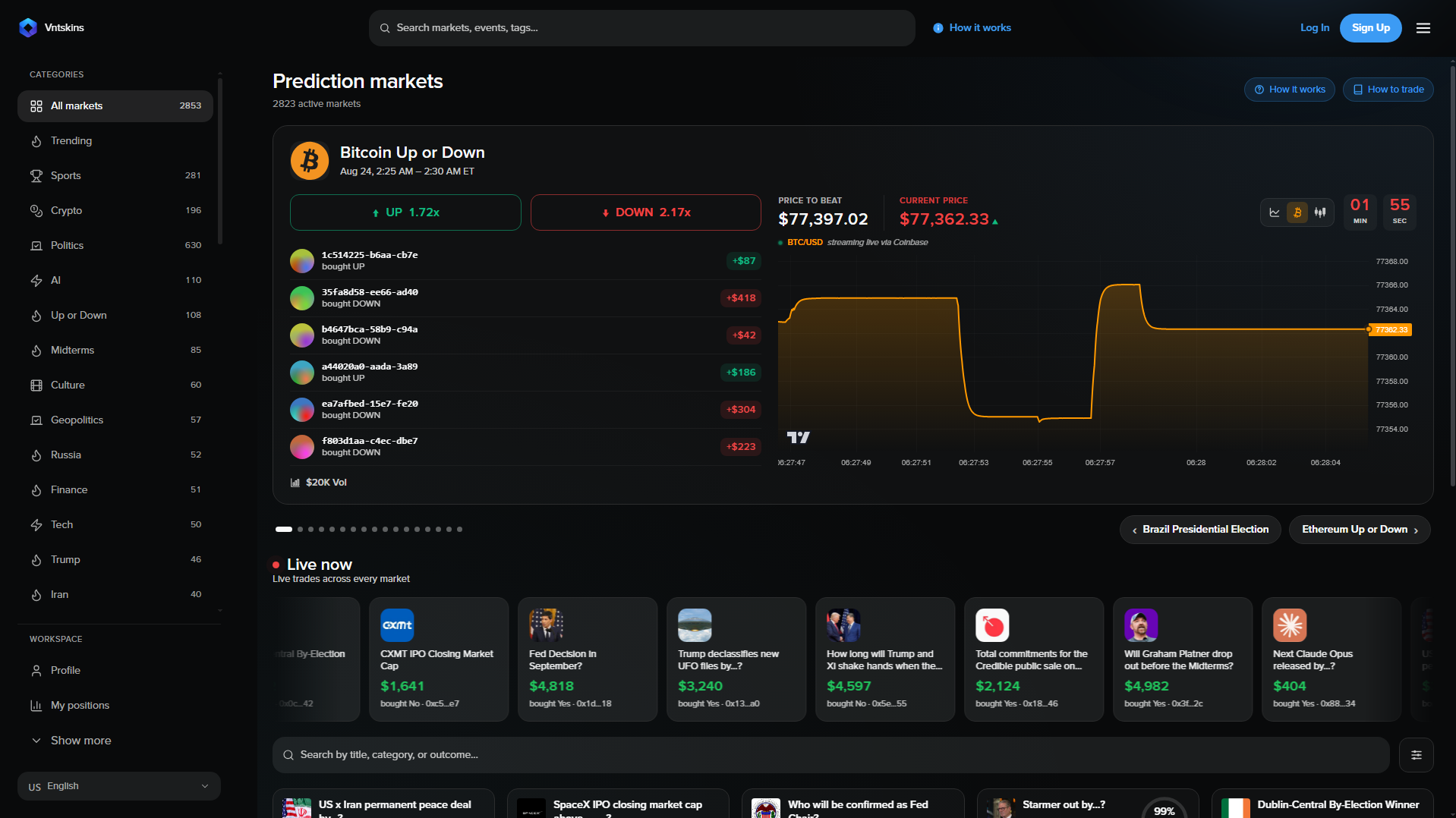Image resolution: width=1456 pixels, height=818 pixels.
Task: Click the Log In link
Action: pos(1315,28)
